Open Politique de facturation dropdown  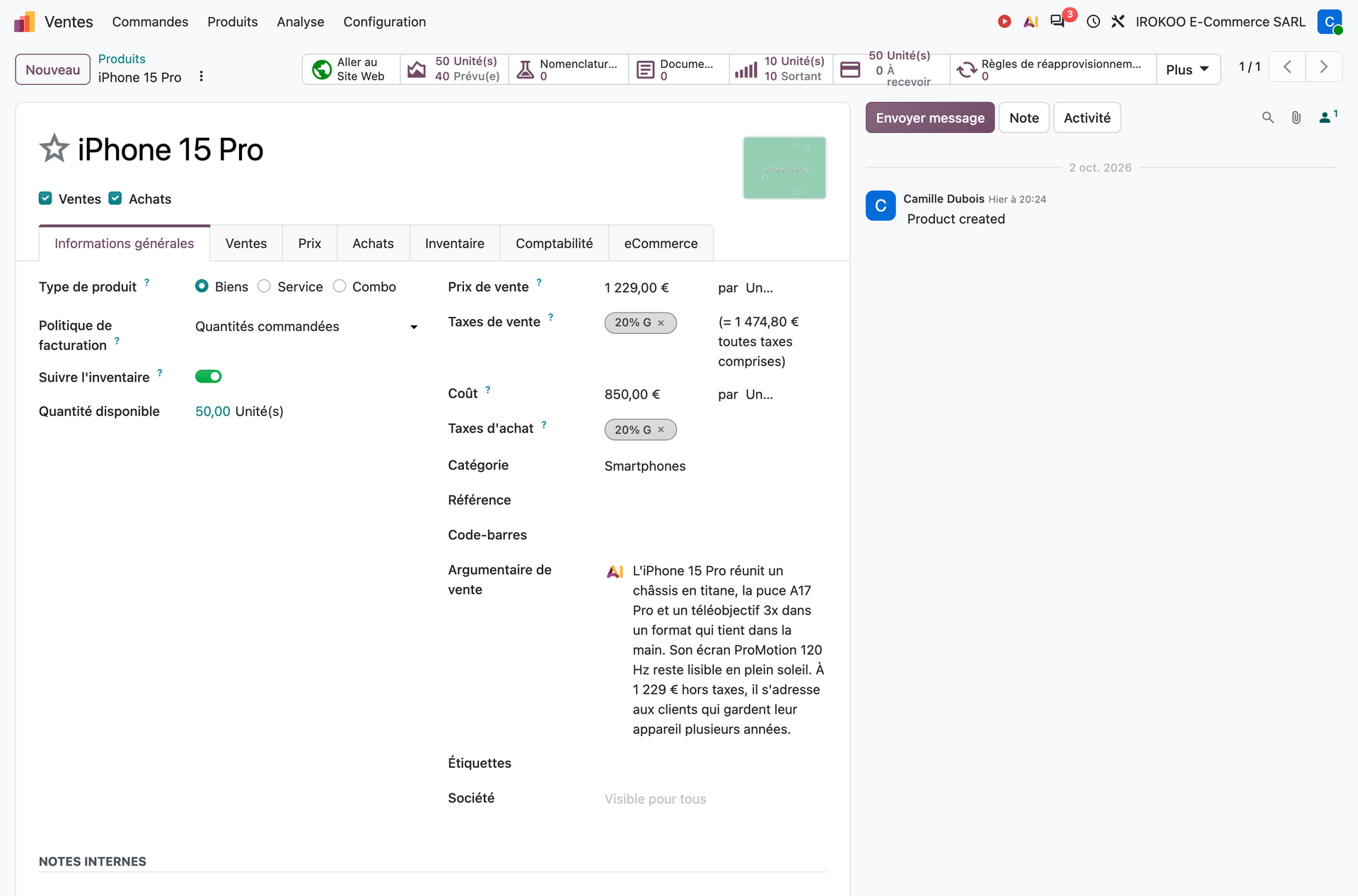[x=307, y=327]
